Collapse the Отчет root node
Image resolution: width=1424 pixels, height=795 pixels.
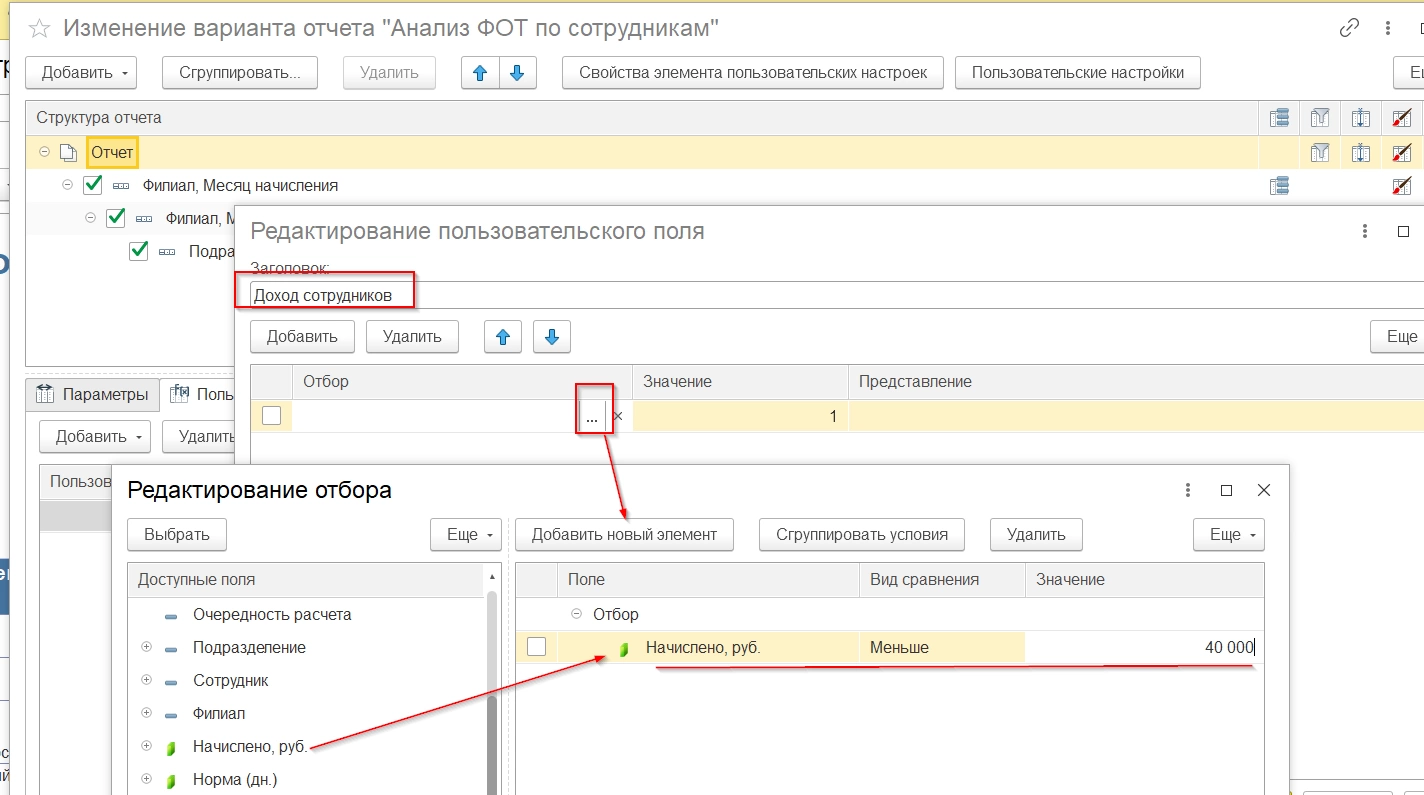tap(44, 152)
